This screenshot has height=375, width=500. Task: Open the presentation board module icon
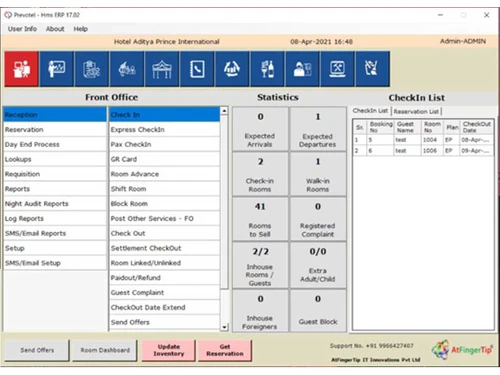coord(57,69)
